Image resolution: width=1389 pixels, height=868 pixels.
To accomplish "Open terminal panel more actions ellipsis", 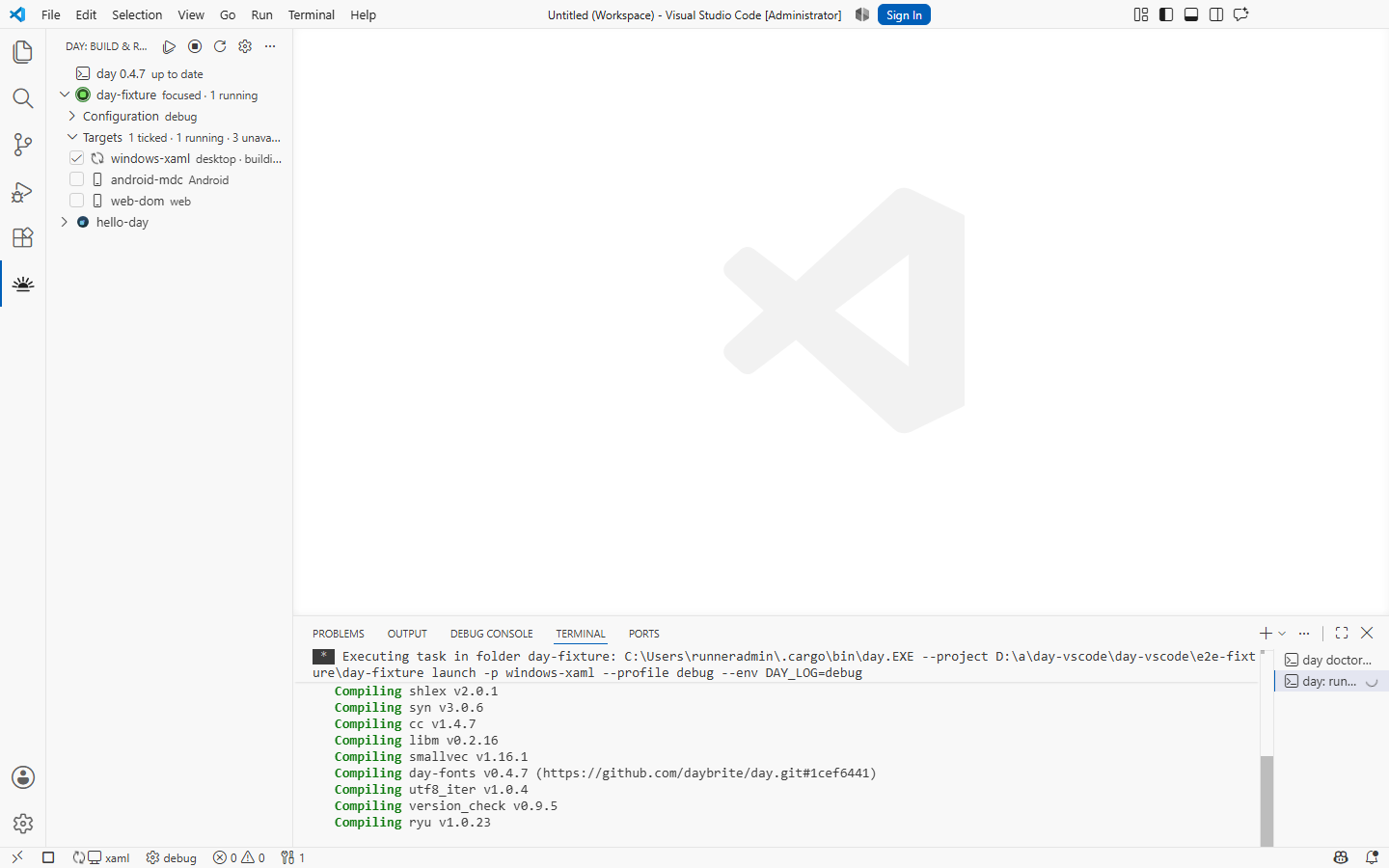I will (x=1304, y=634).
